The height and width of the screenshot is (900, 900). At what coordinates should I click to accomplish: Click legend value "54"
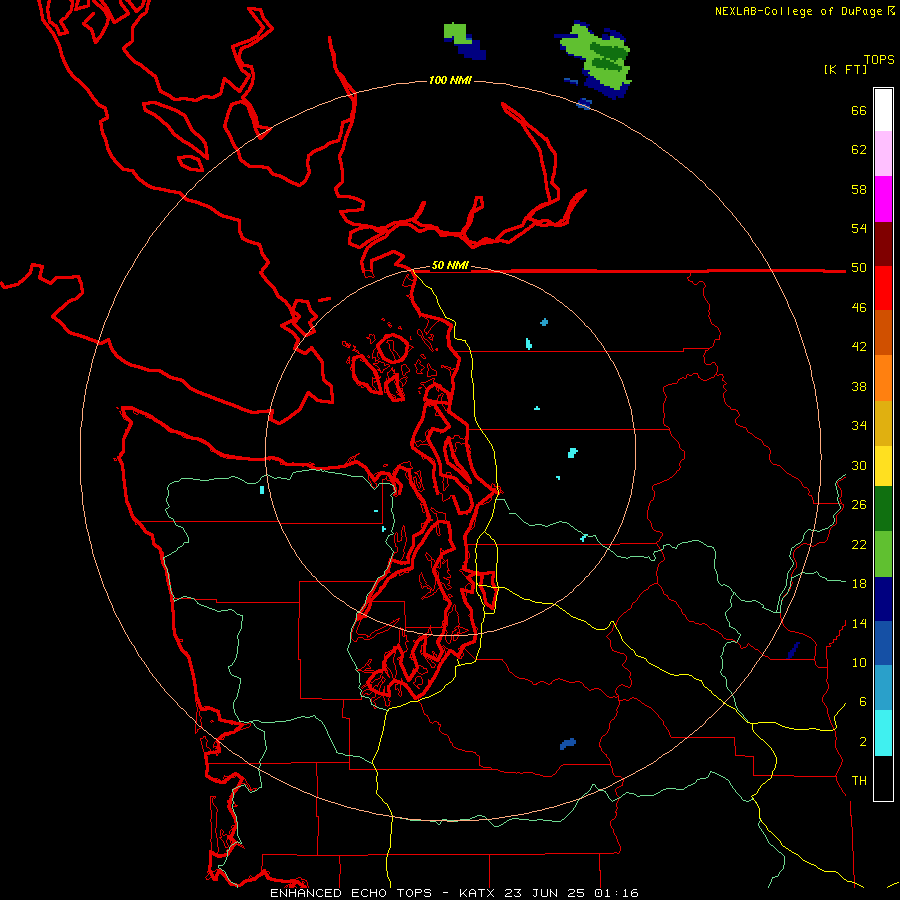point(859,228)
